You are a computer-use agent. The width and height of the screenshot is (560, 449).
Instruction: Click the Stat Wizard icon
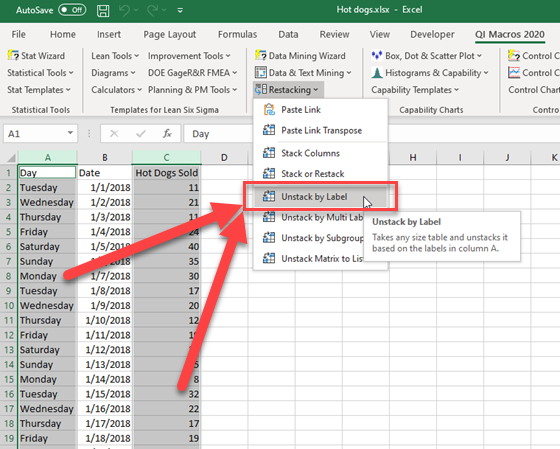13,55
